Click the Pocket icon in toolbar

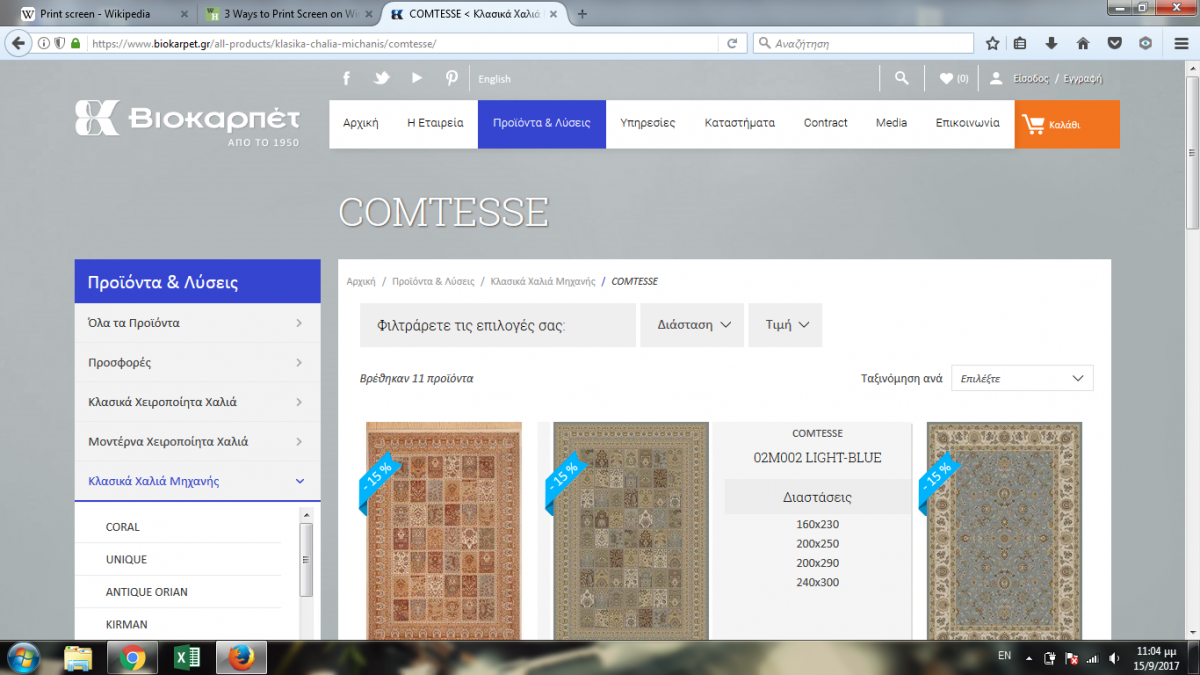1114,43
